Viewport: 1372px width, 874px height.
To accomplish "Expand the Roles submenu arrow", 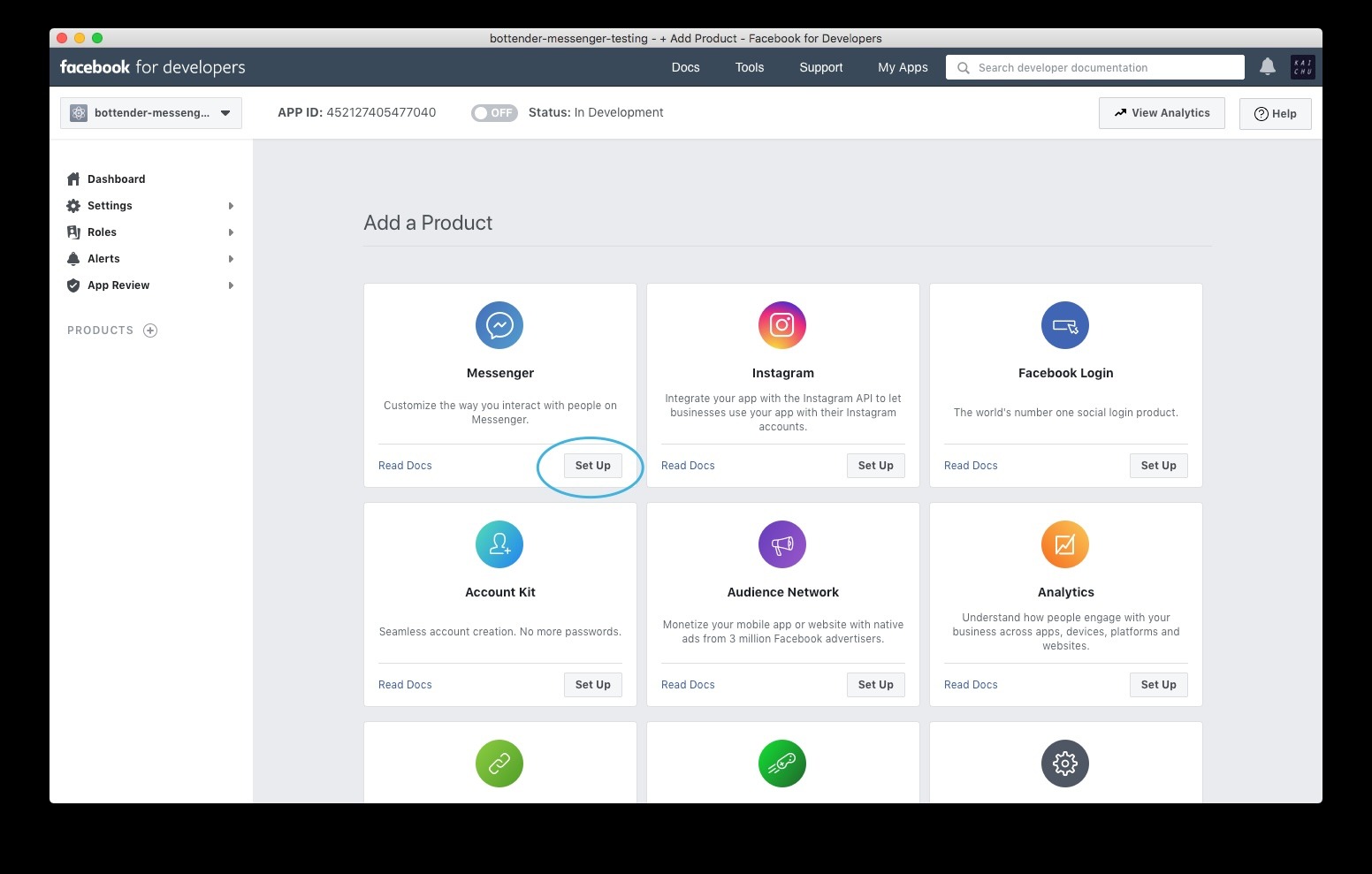I will click(x=231, y=232).
